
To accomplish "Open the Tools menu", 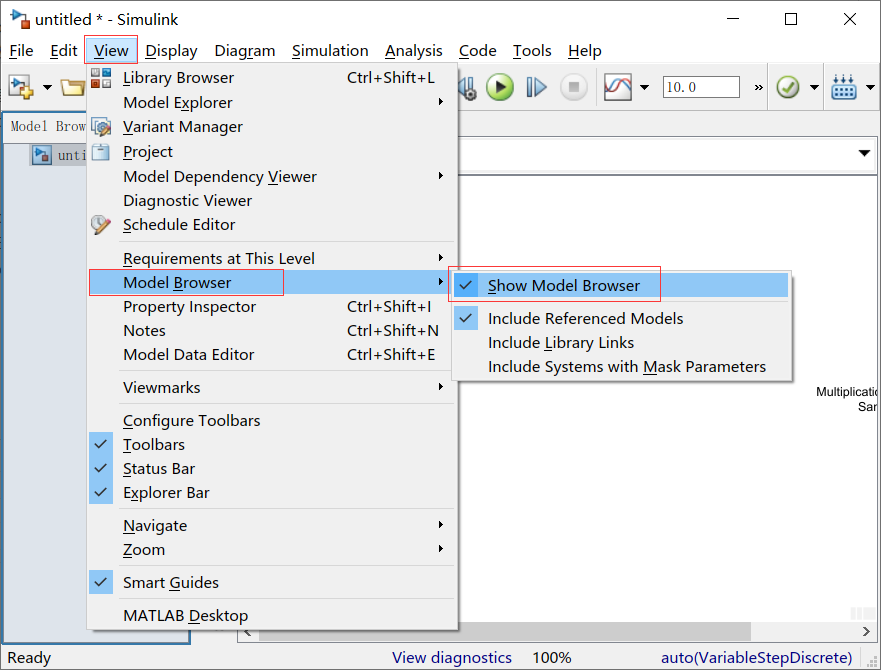I will pos(532,51).
